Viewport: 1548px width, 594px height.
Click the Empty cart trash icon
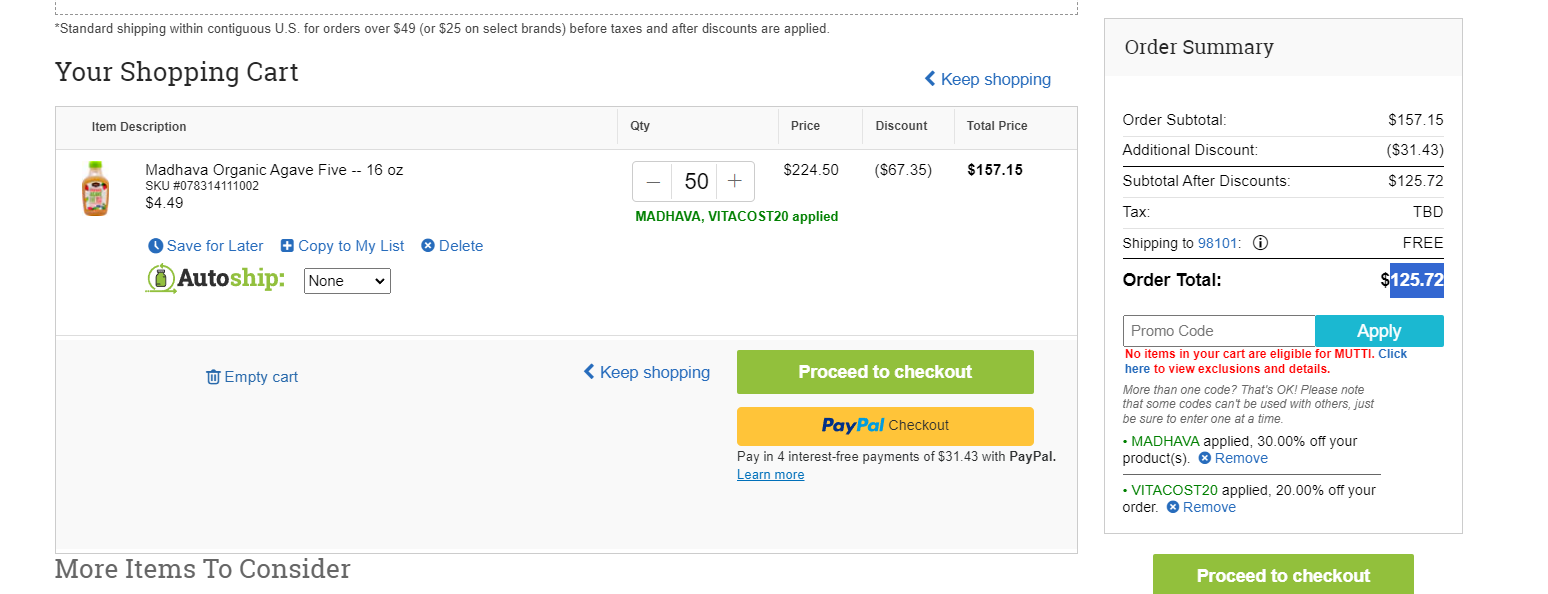[x=213, y=377]
